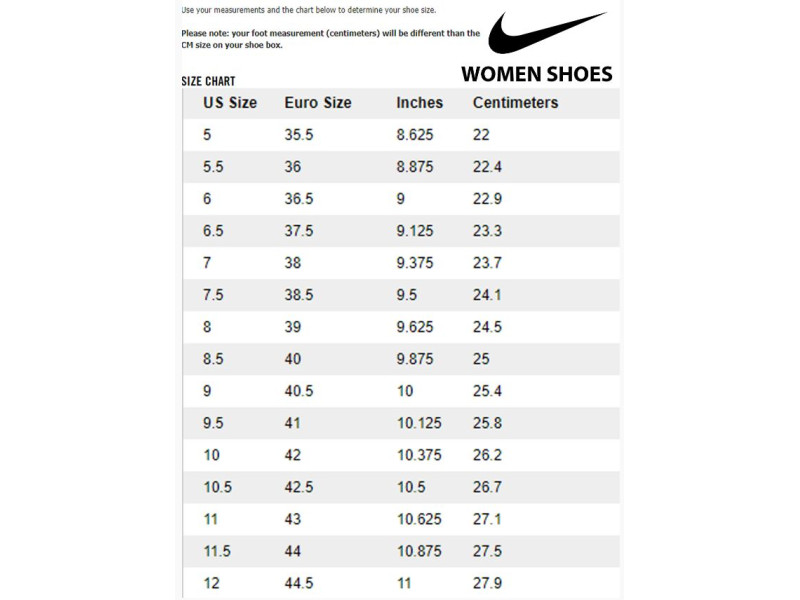Click US size 11.5 cell

(217, 551)
